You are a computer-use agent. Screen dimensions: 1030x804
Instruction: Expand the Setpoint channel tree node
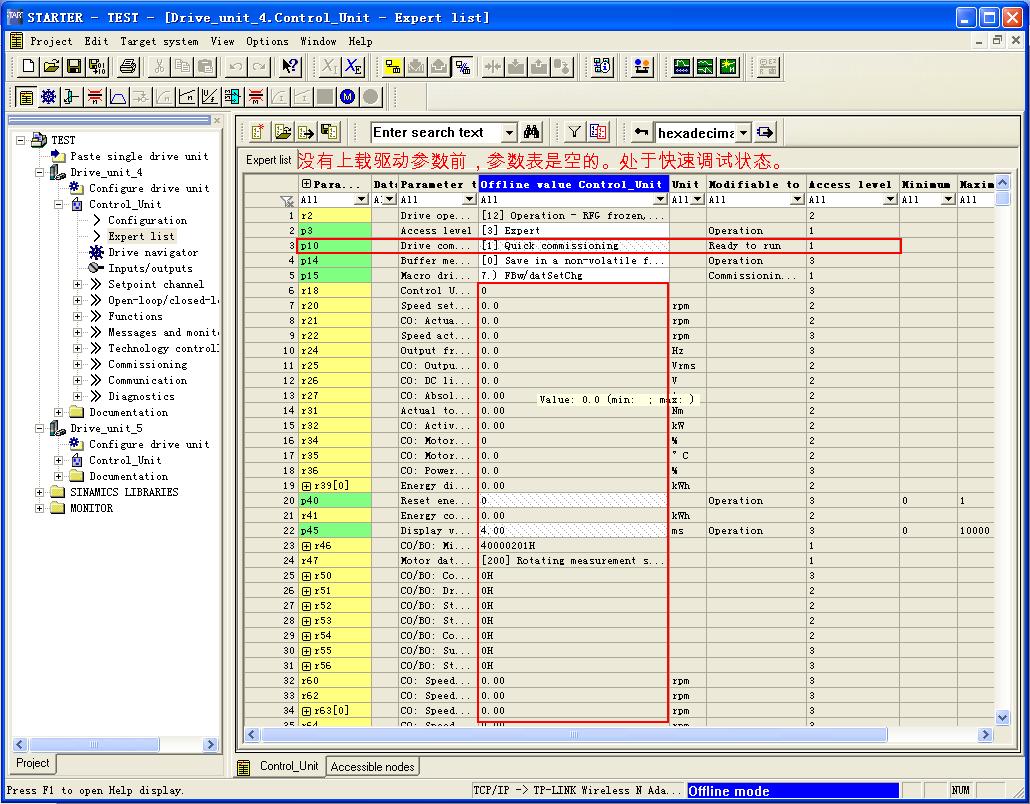pos(78,284)
